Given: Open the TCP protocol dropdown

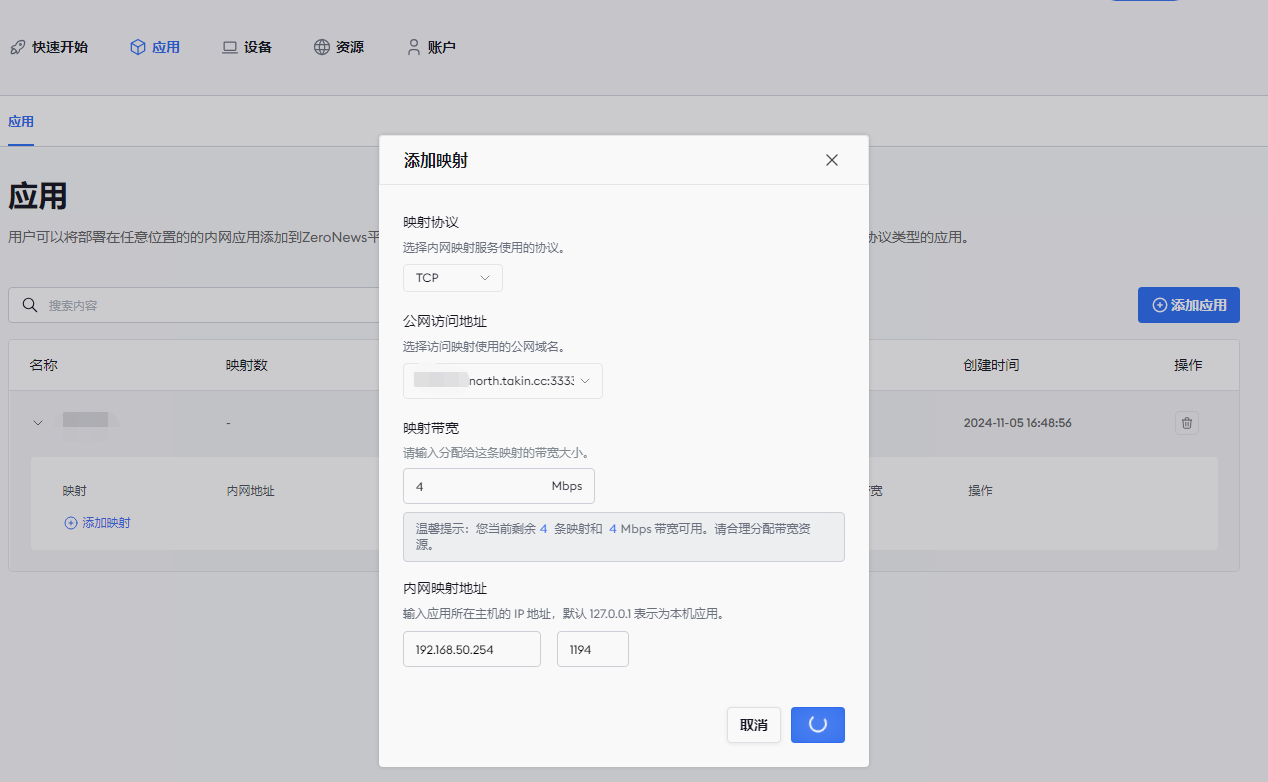Looking at the screenshot, I should click(x=453, y=278).
